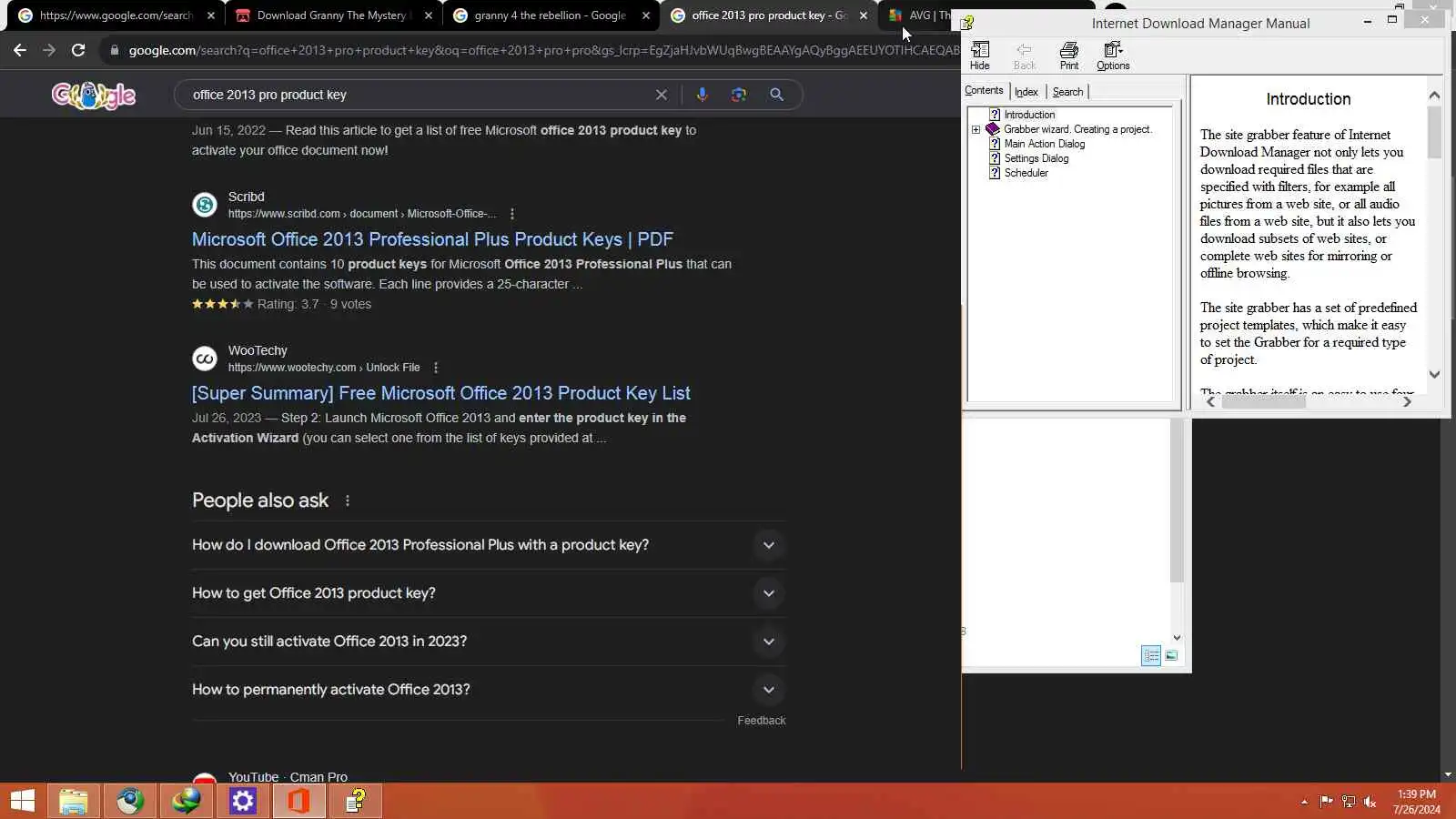
Task: Open more options for the WooTechy result
Action: tap(436, 368)
